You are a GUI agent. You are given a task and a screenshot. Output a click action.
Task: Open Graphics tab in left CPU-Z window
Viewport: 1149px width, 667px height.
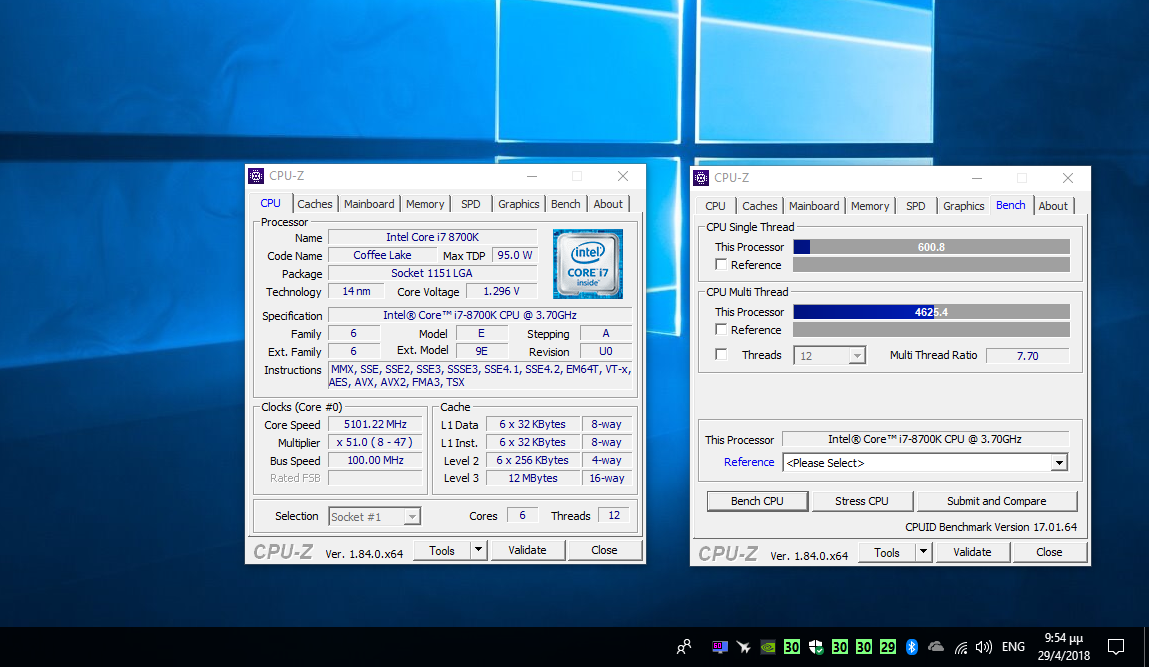click(518, 204)
